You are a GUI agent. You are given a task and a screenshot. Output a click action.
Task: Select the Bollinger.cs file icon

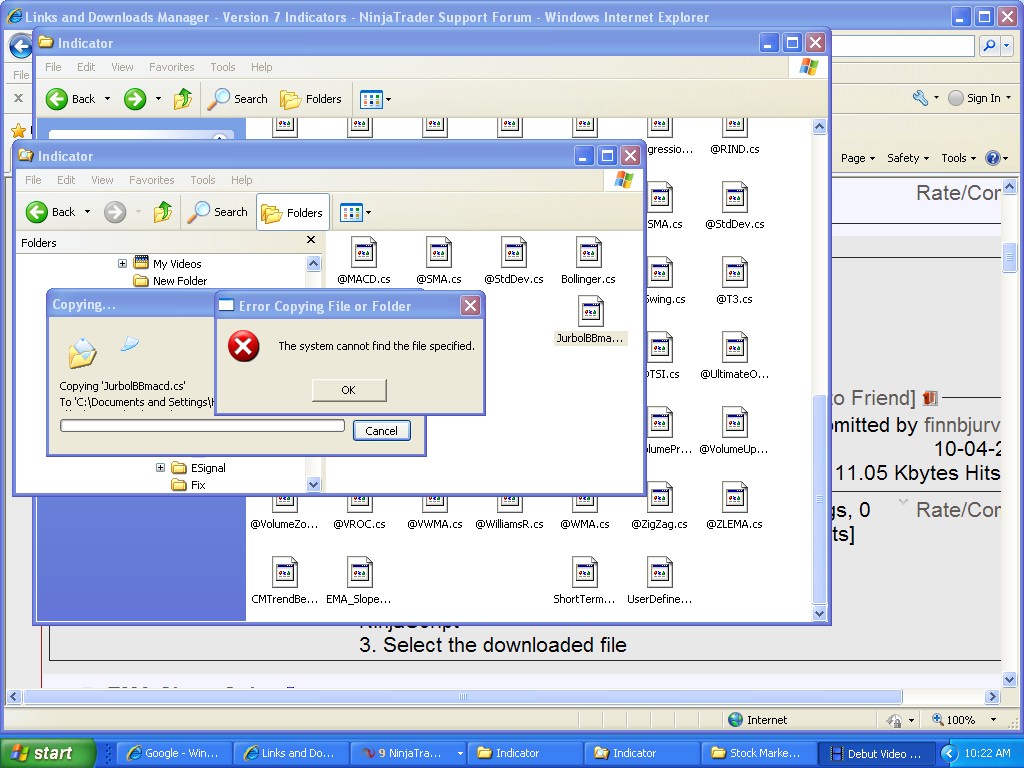[588, 261]
